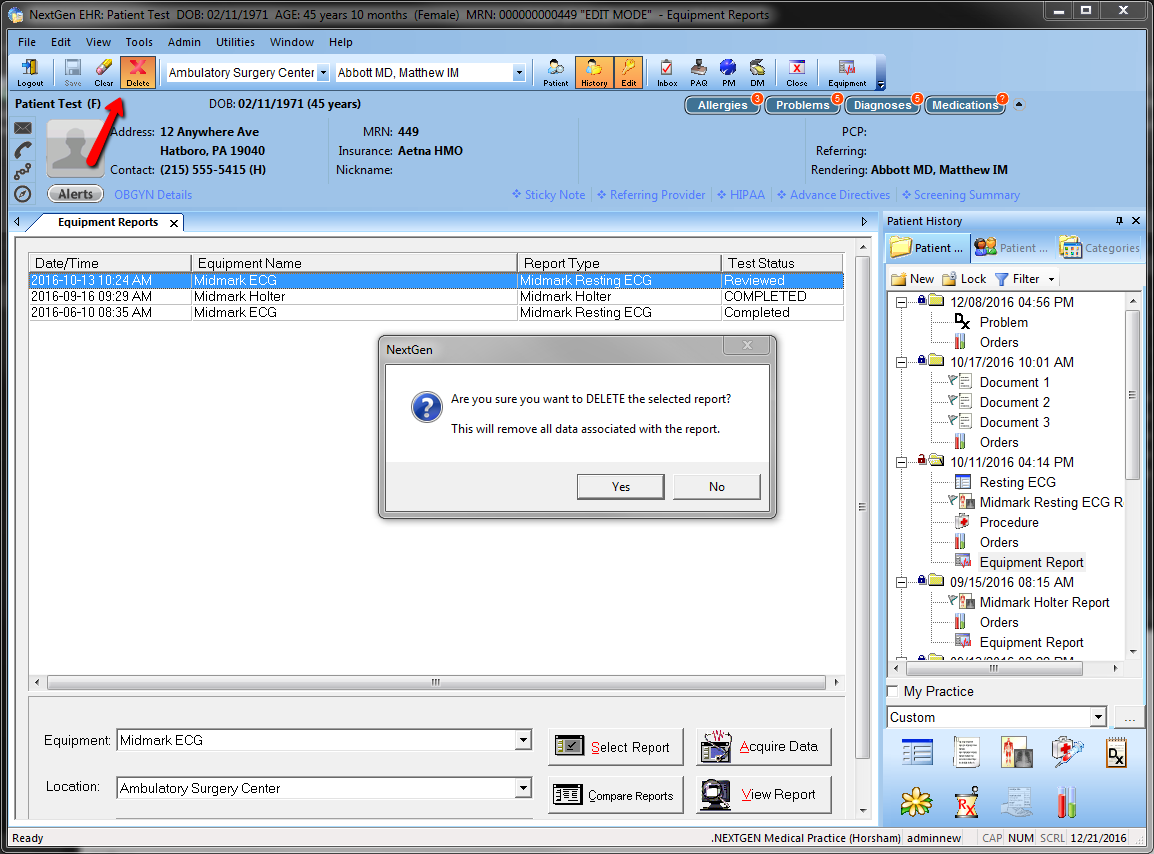Screen dimensions: 1154x854
Task: Open the Allergies button
Action: [723, 105]
